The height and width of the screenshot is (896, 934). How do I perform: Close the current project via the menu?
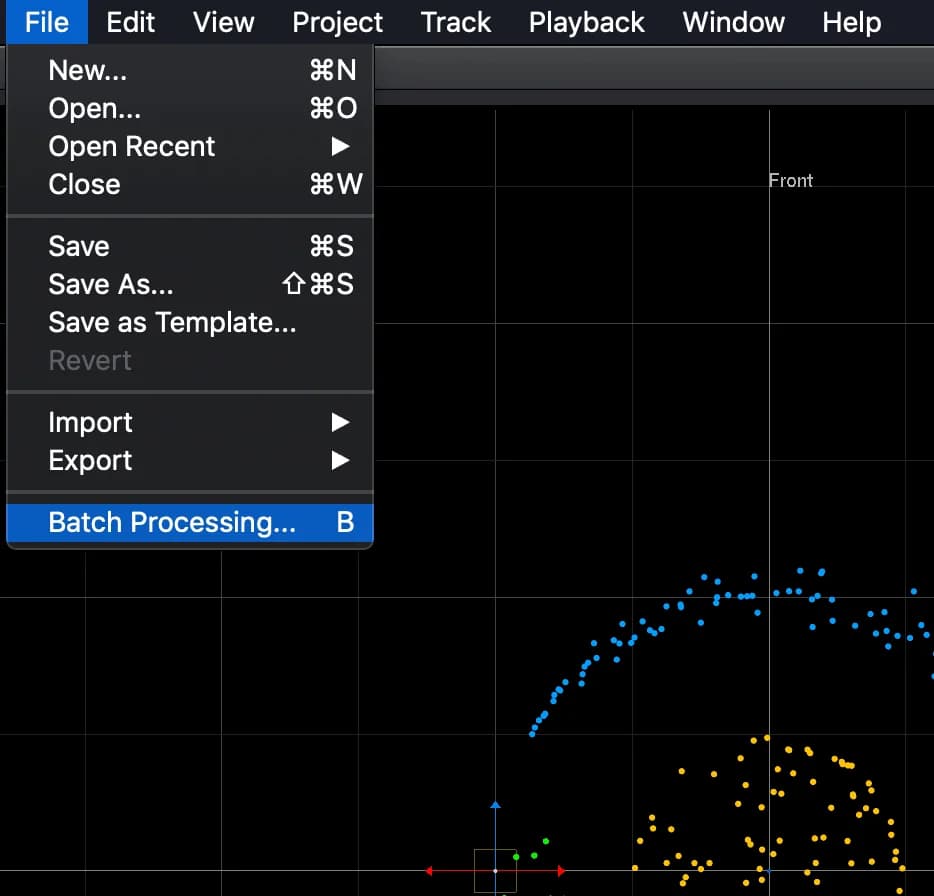(x=83, y=184)
